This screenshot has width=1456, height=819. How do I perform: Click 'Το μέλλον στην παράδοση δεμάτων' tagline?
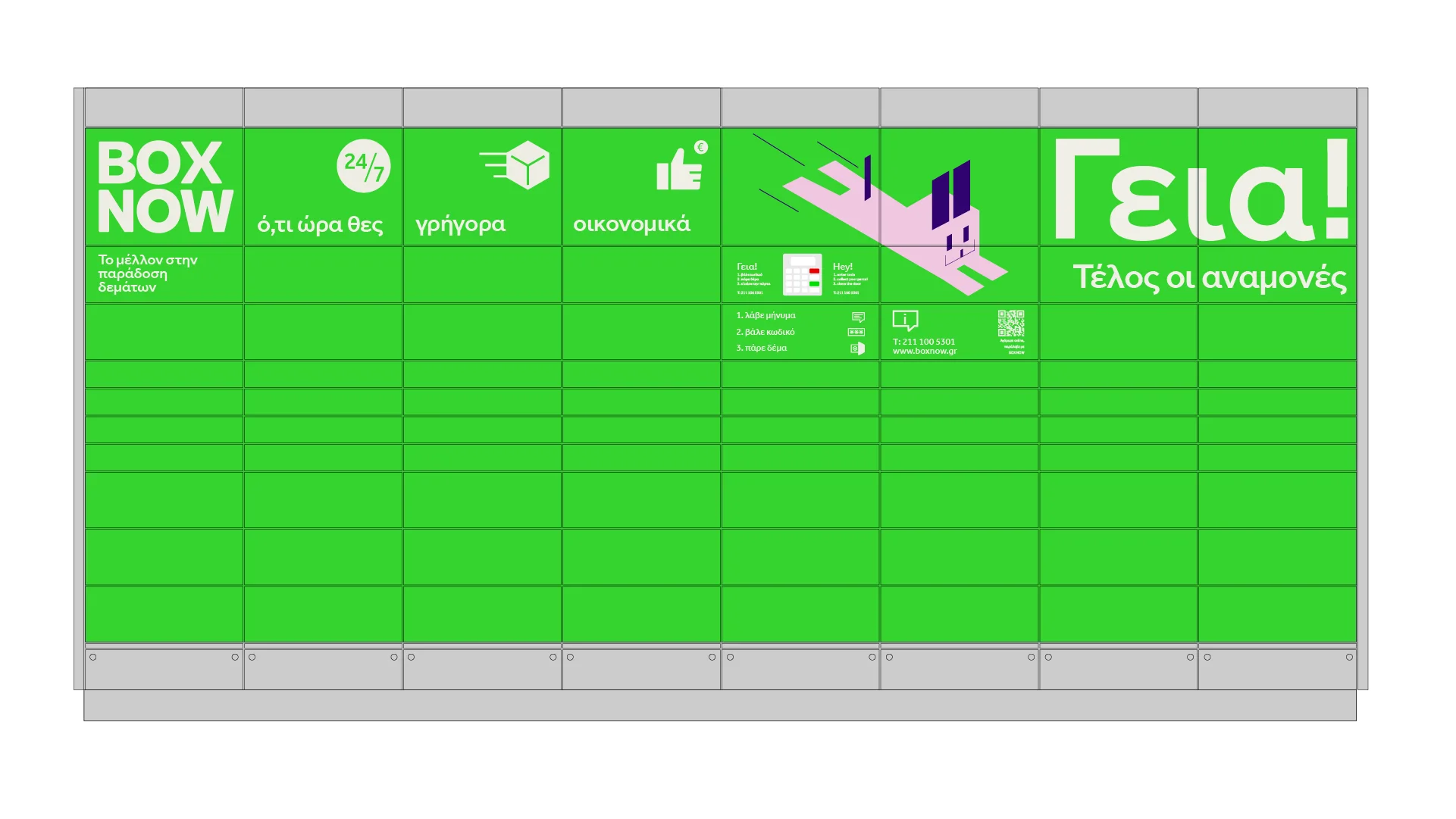147,274
